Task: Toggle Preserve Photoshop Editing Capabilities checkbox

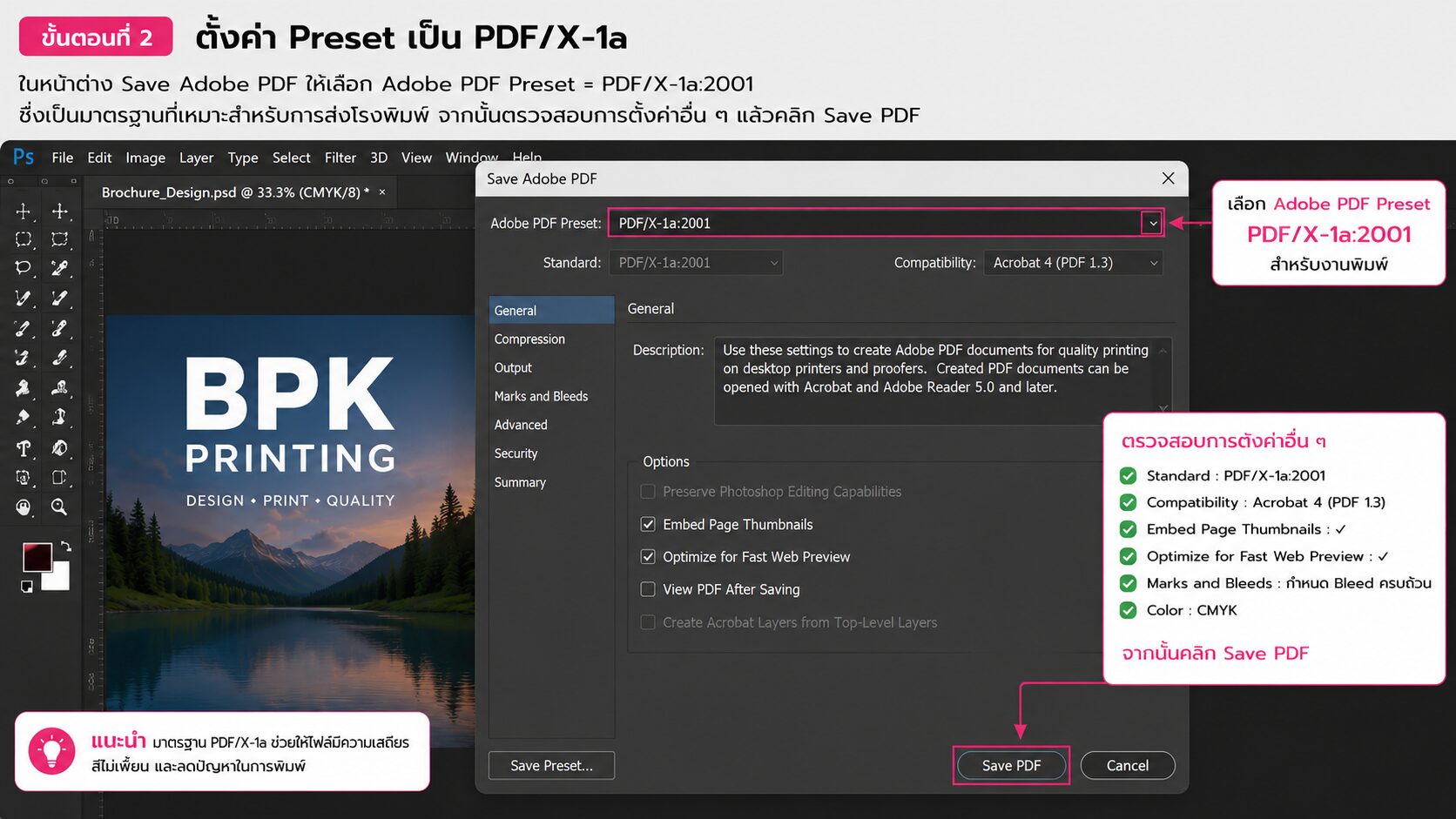Action: [648, 492]
